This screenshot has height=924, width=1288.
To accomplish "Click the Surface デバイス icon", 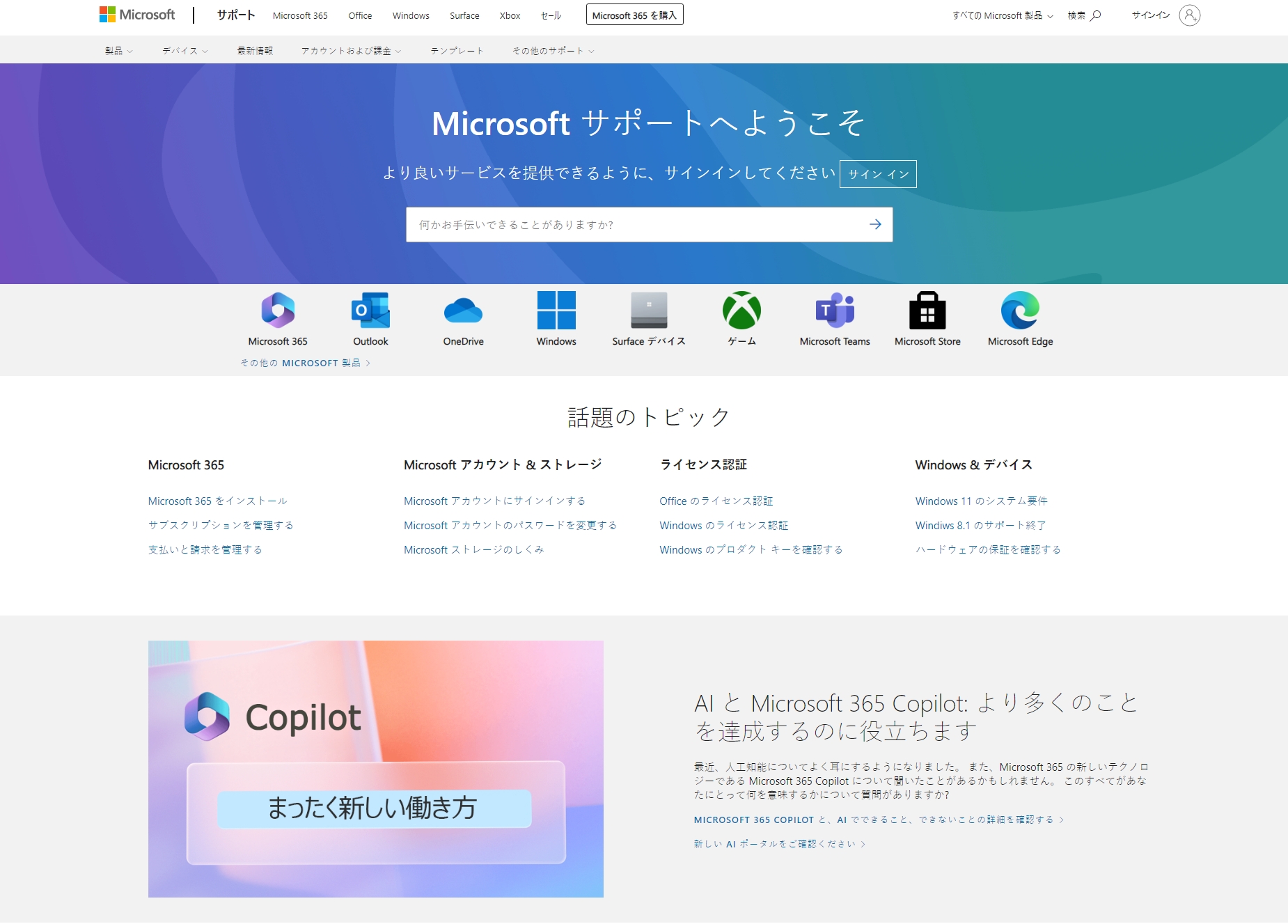I will pyautogui.click(x=649, y=311).
